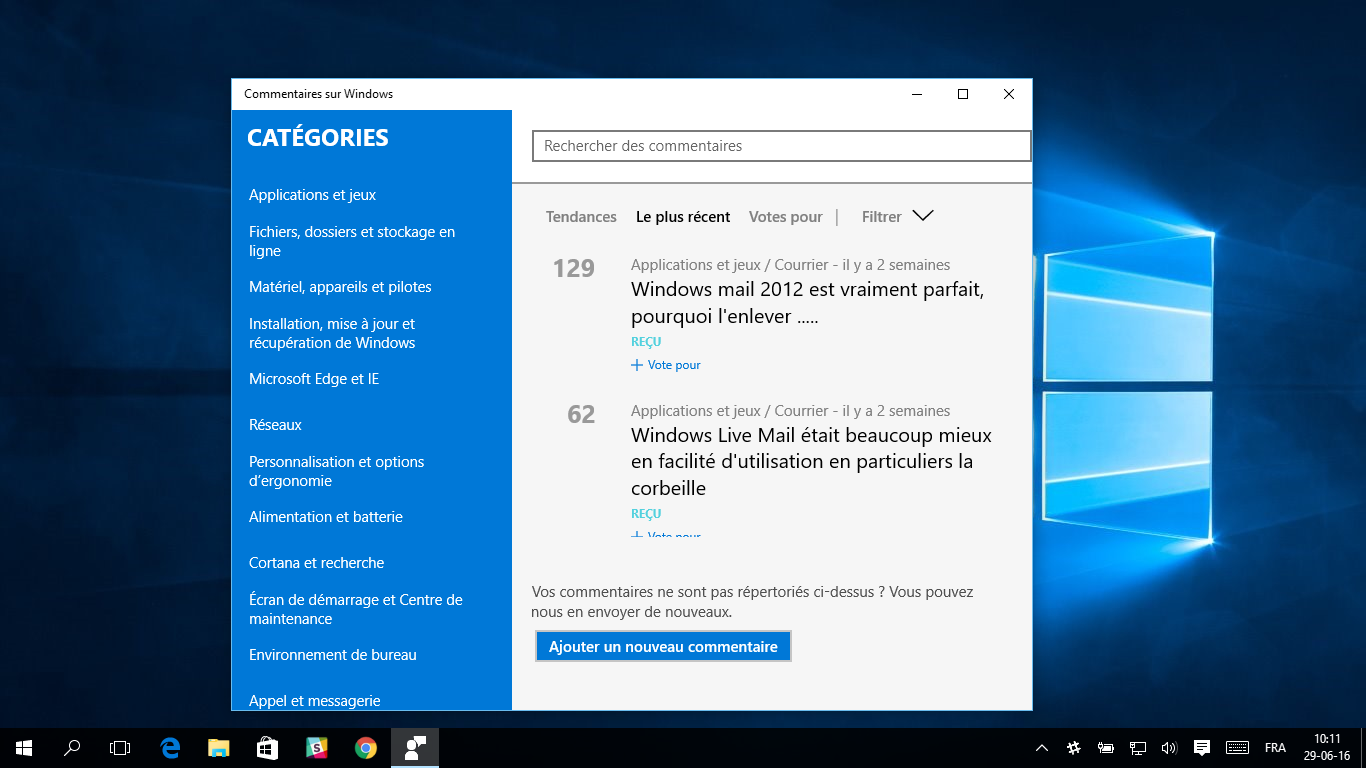Image resolution: width=1366 pixels, height=768 pixels.
Task: Click the CATÉGORIES heading
Action: (318, 138)
